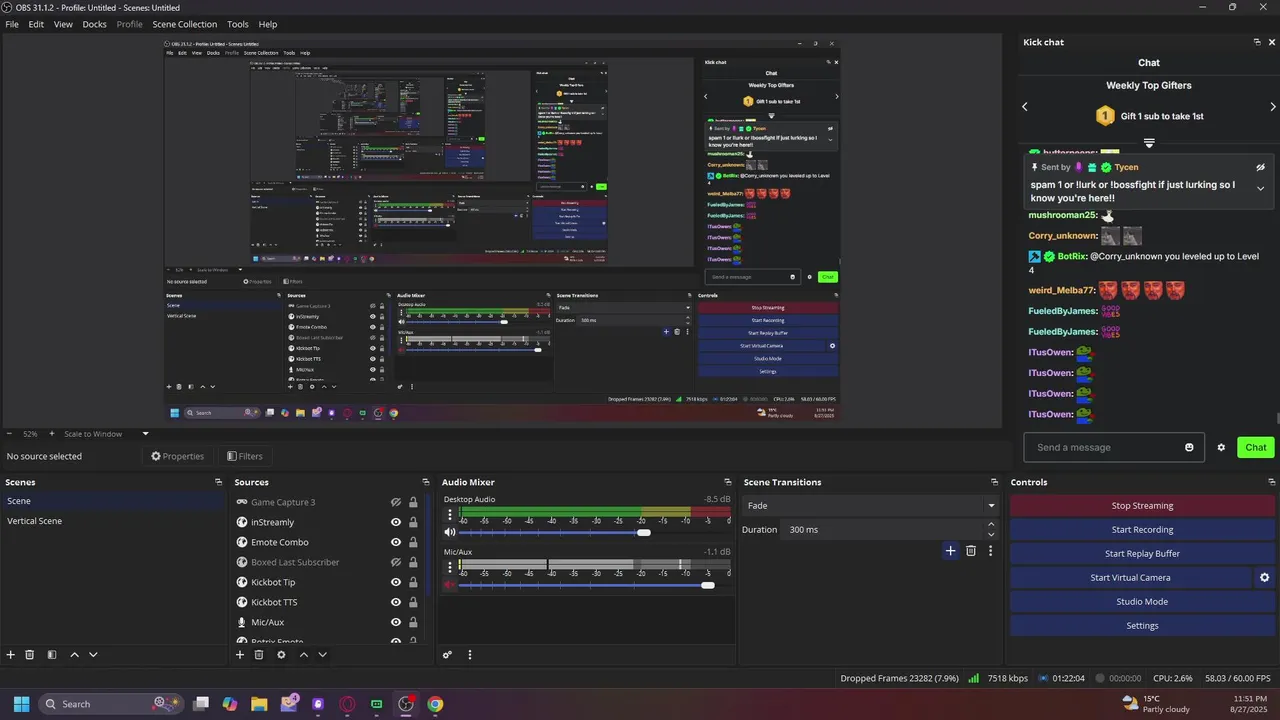Open Desktop Audio three-dot options
1280x720 pixels.
point(450,516)
